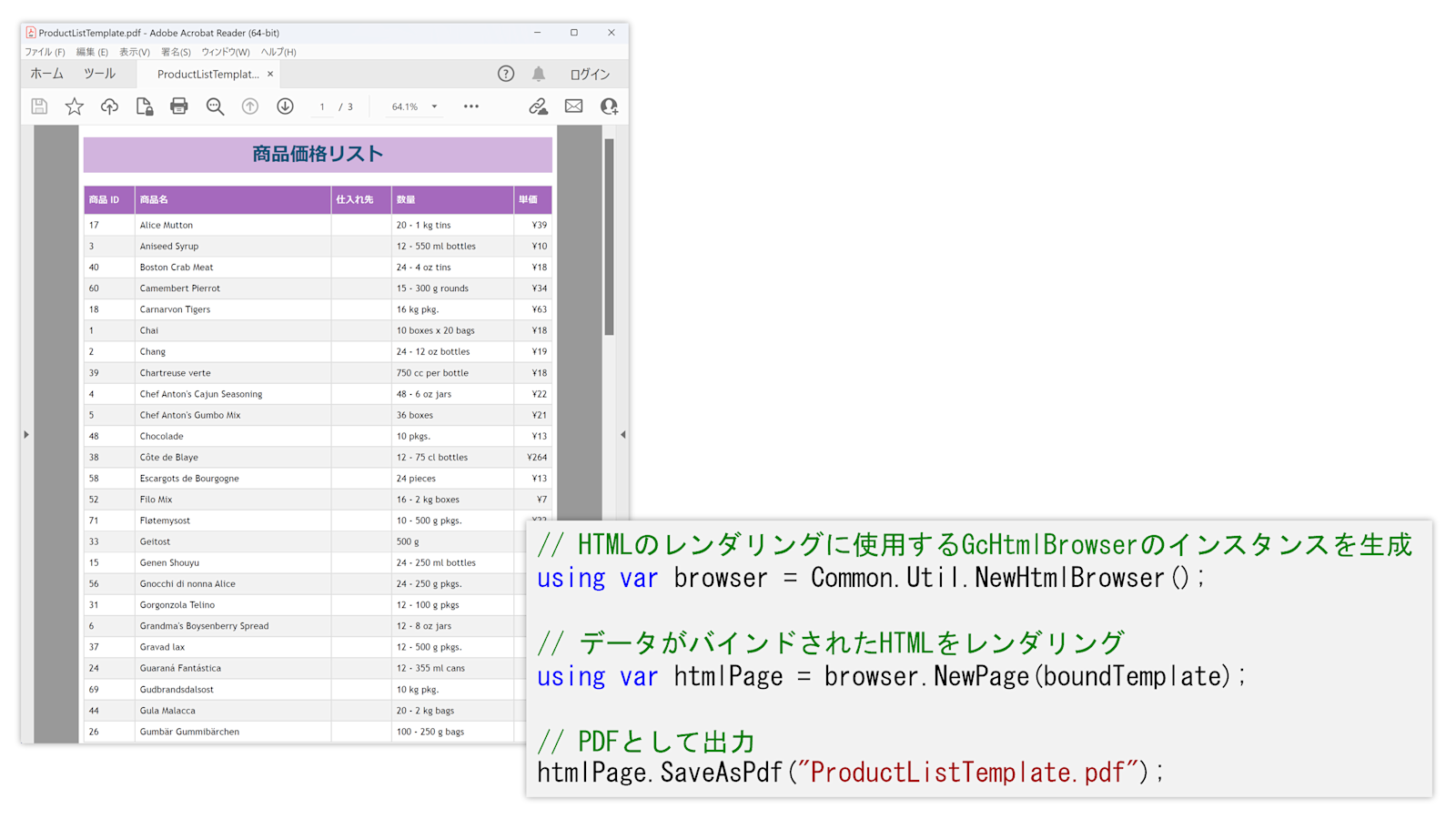Expand the right tools pane arrow
Image resolution: width=1456 pixels, height=819 pixels.
tap(623, 435)
